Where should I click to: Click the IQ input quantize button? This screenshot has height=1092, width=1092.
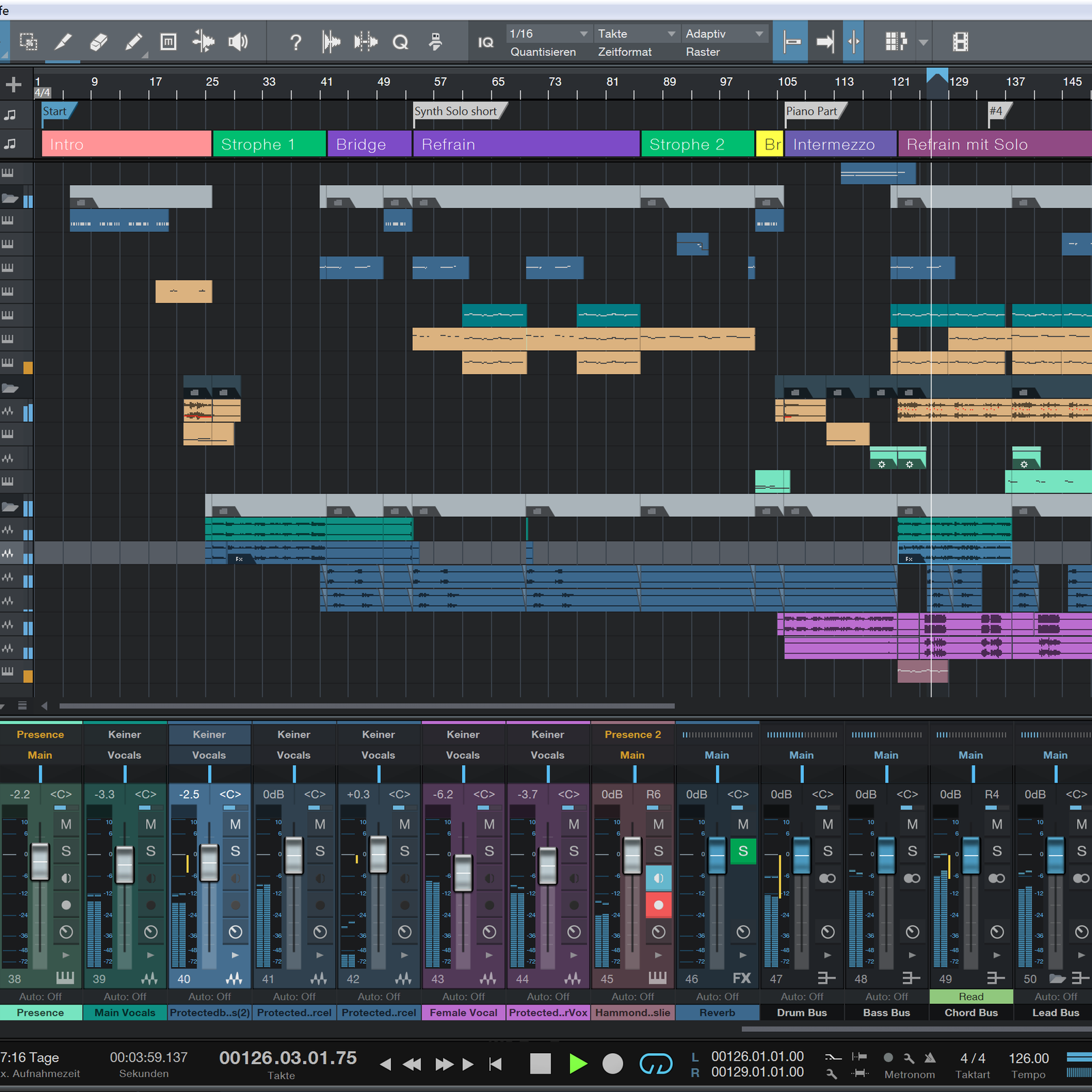coord(485,42)
